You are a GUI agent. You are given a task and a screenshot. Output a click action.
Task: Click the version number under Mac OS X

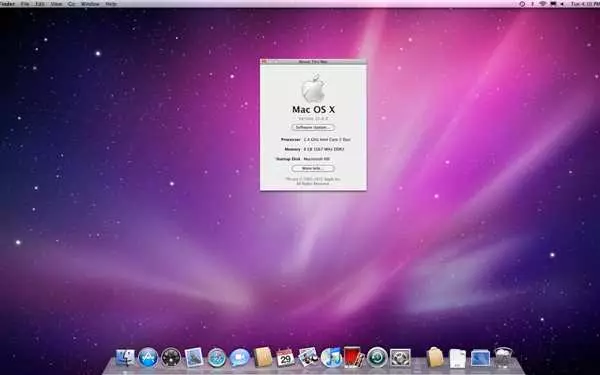pyautogui.click(x=313, y=119)
